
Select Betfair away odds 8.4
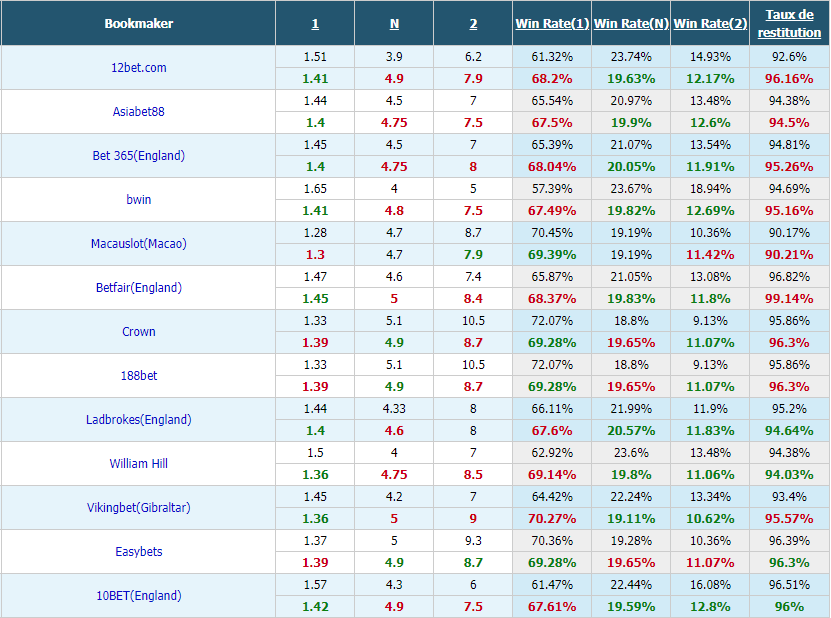473,299
